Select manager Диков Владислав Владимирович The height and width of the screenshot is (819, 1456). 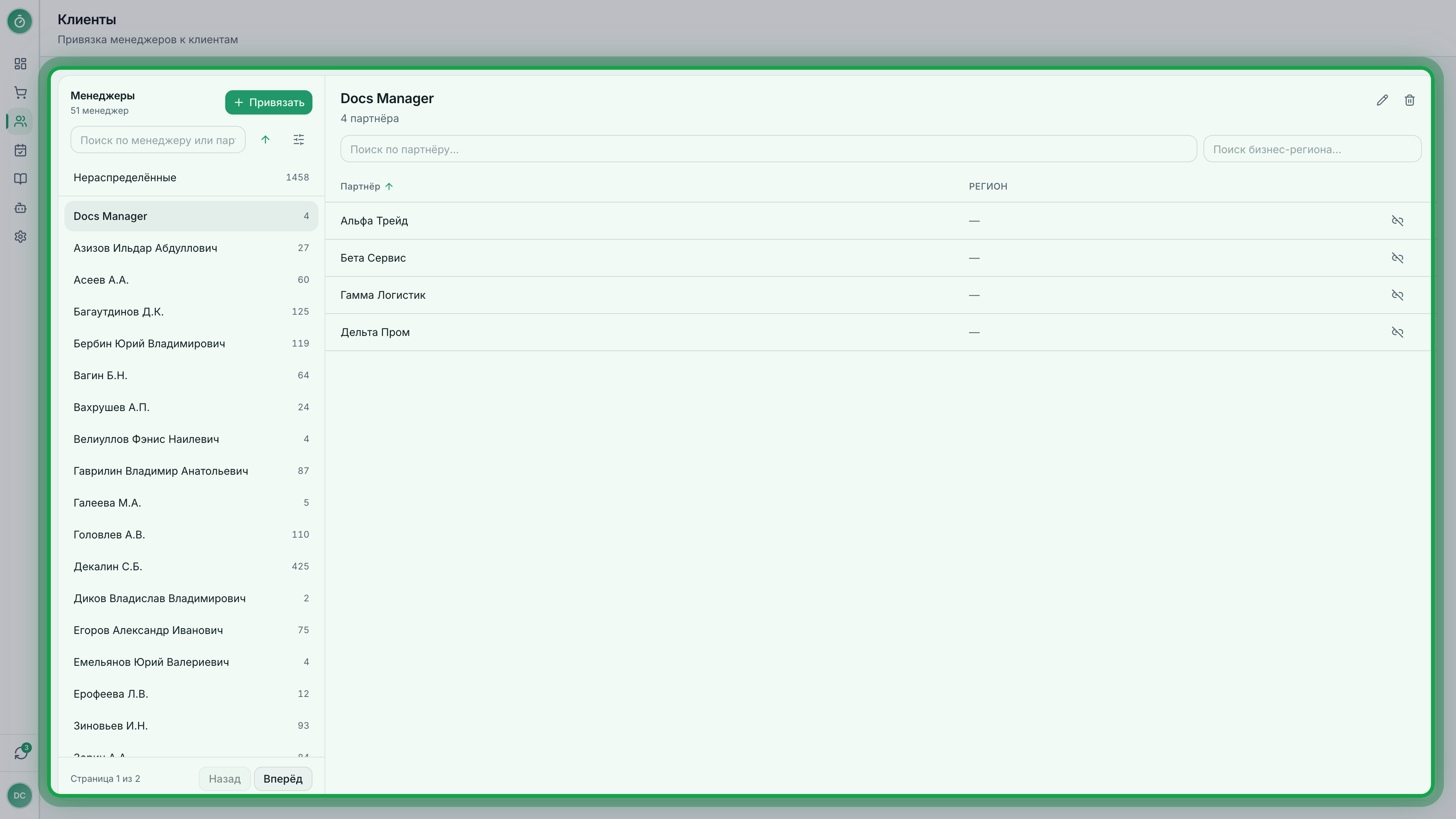coord(191,598)
